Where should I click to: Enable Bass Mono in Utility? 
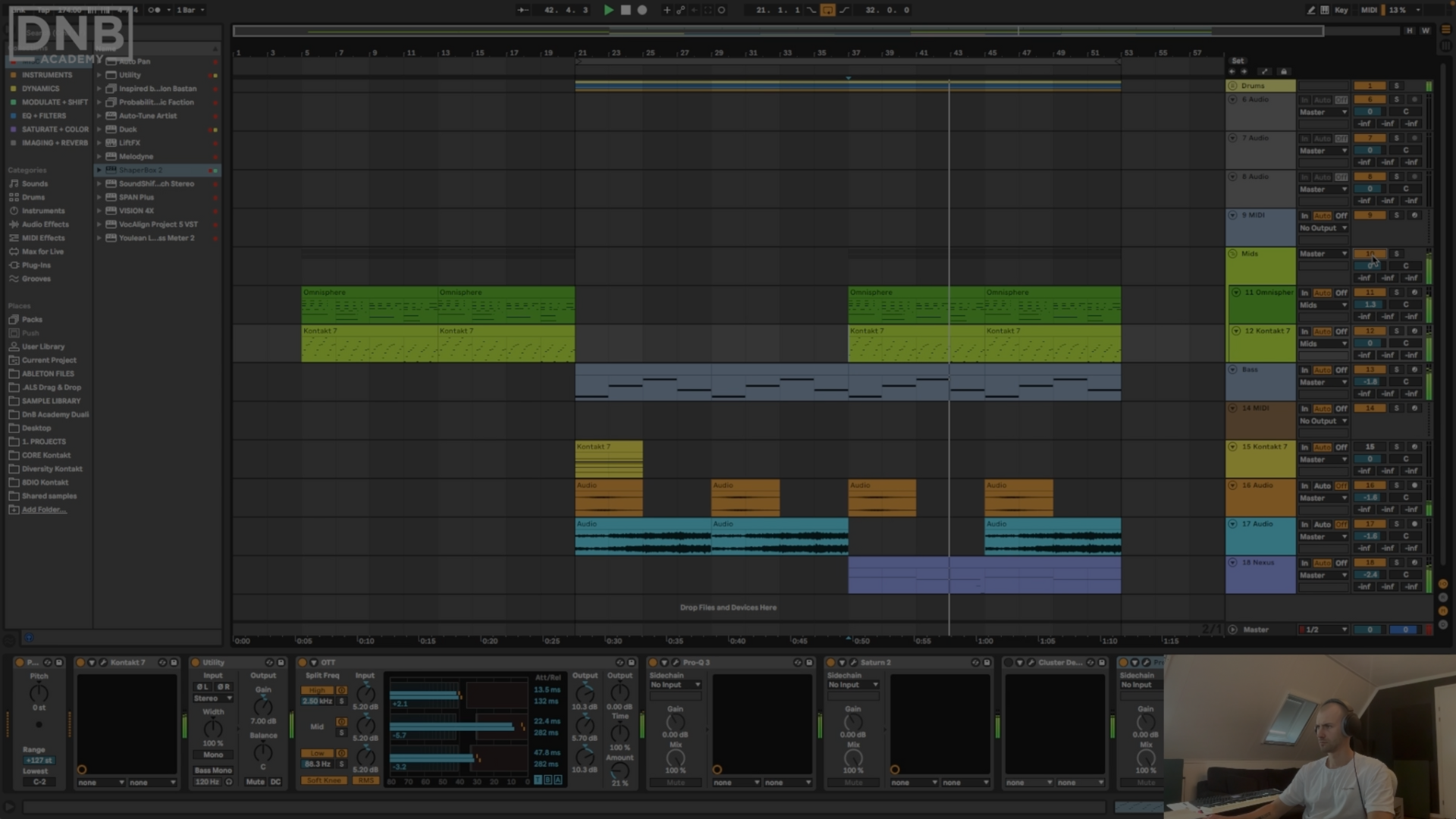[x=213, y=770]
